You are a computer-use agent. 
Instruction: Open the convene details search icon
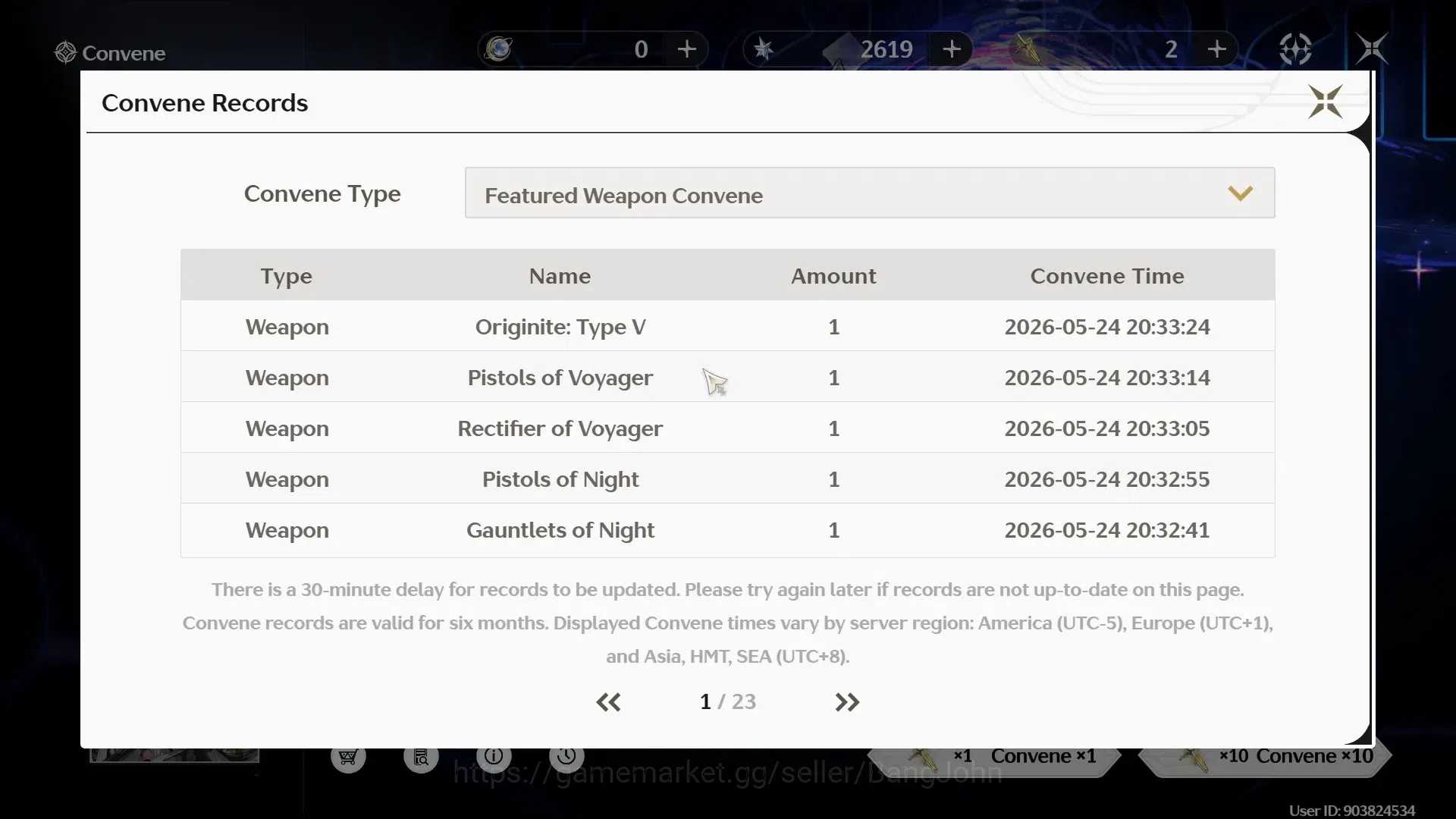click(421, 757)
